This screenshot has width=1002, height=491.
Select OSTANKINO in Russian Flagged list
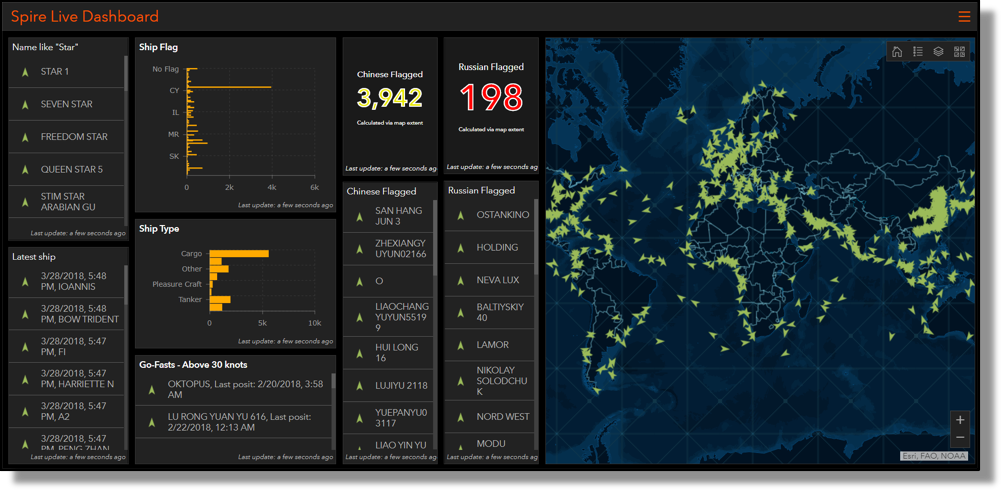489,215
